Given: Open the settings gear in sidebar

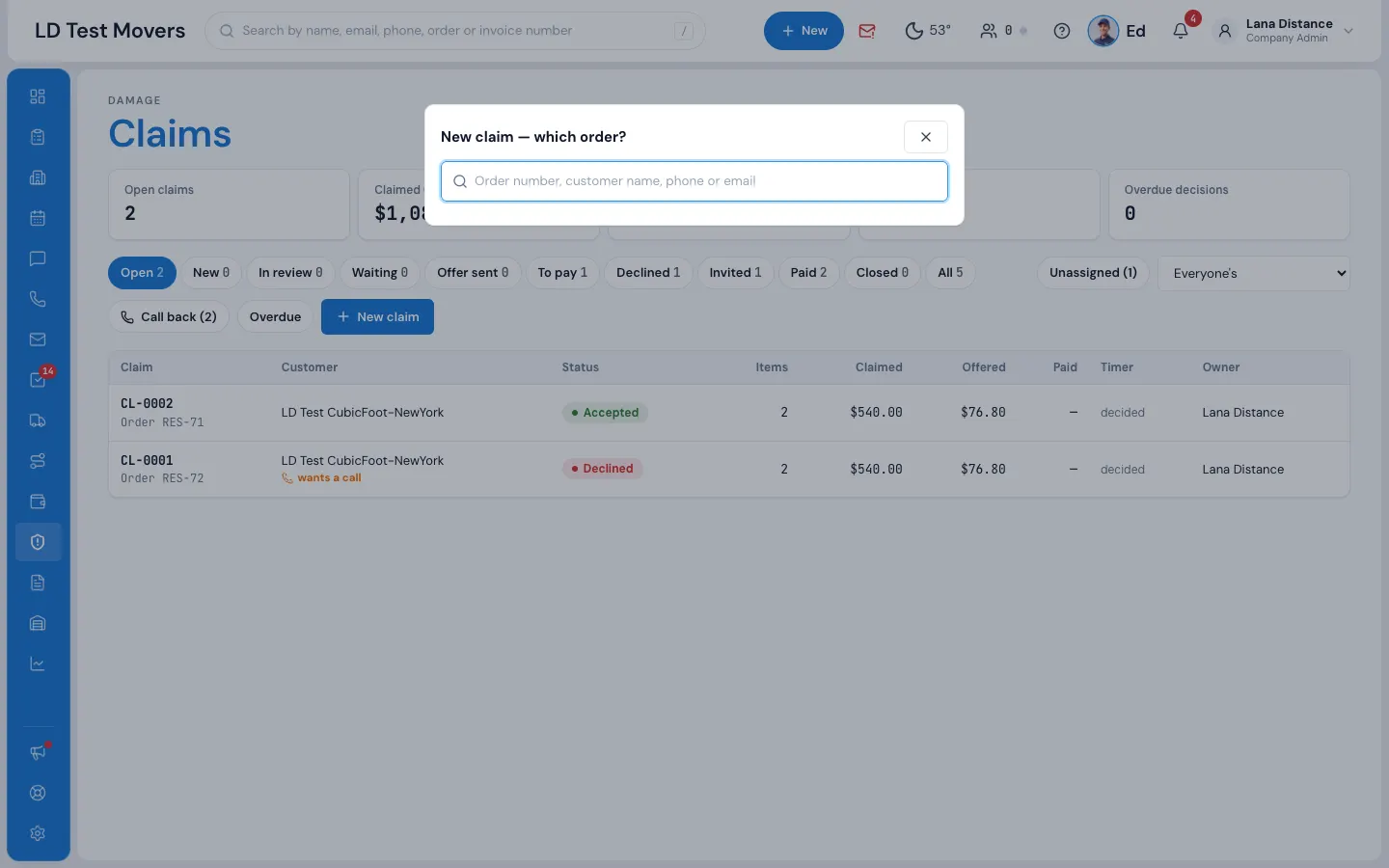Looking at the screenshot, I should [x=38, y=833].
